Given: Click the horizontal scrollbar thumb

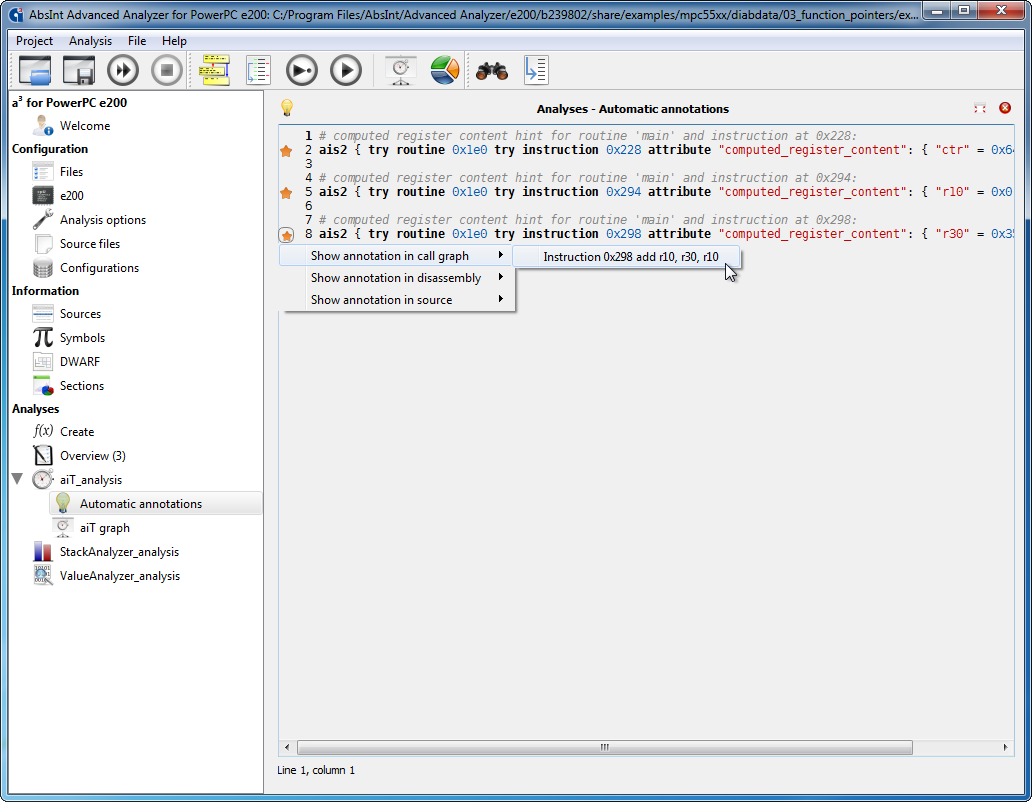Looking at the screenshot, I should pos(604,747).
